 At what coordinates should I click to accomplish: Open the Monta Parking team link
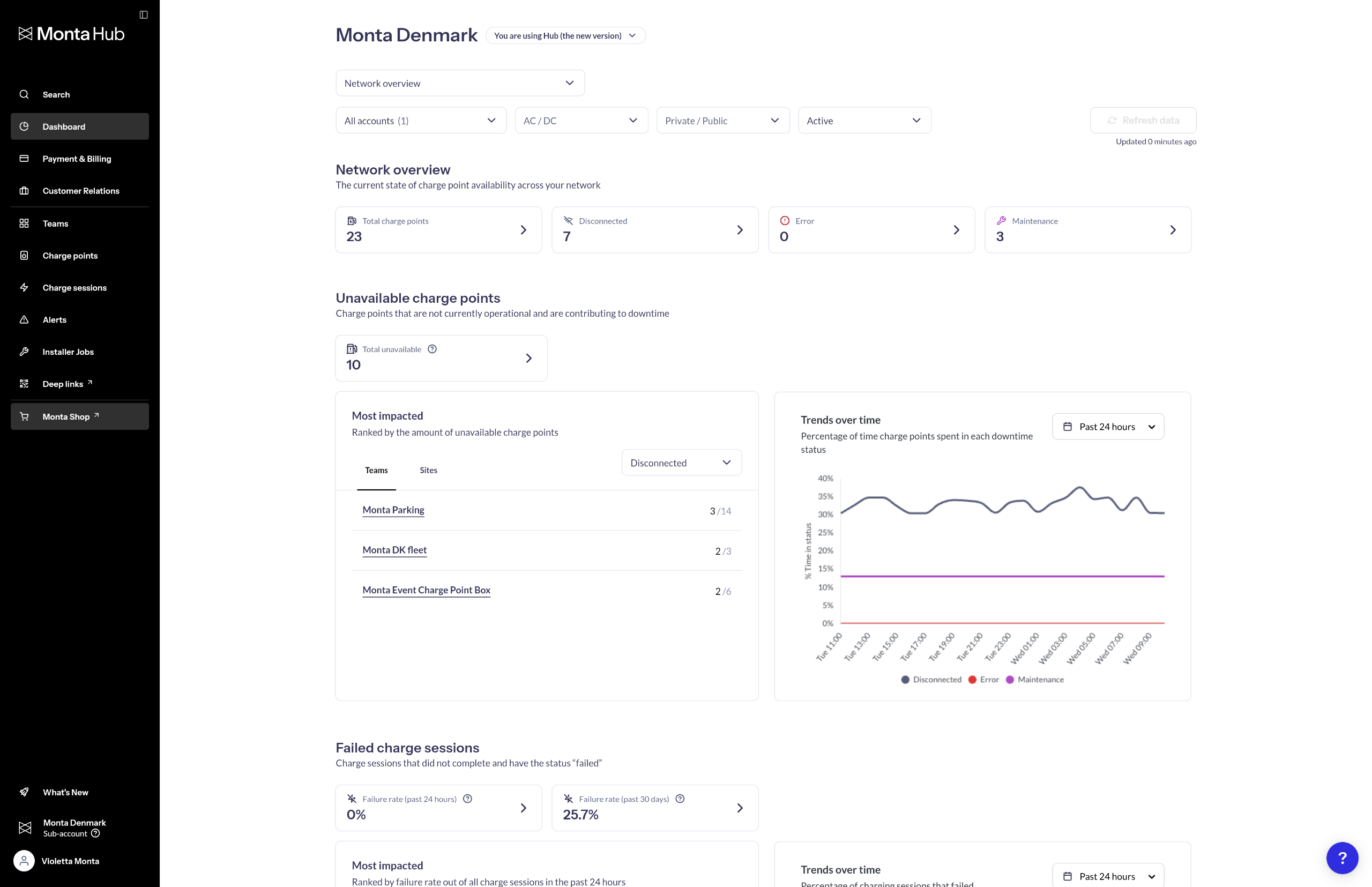[393, 510]
